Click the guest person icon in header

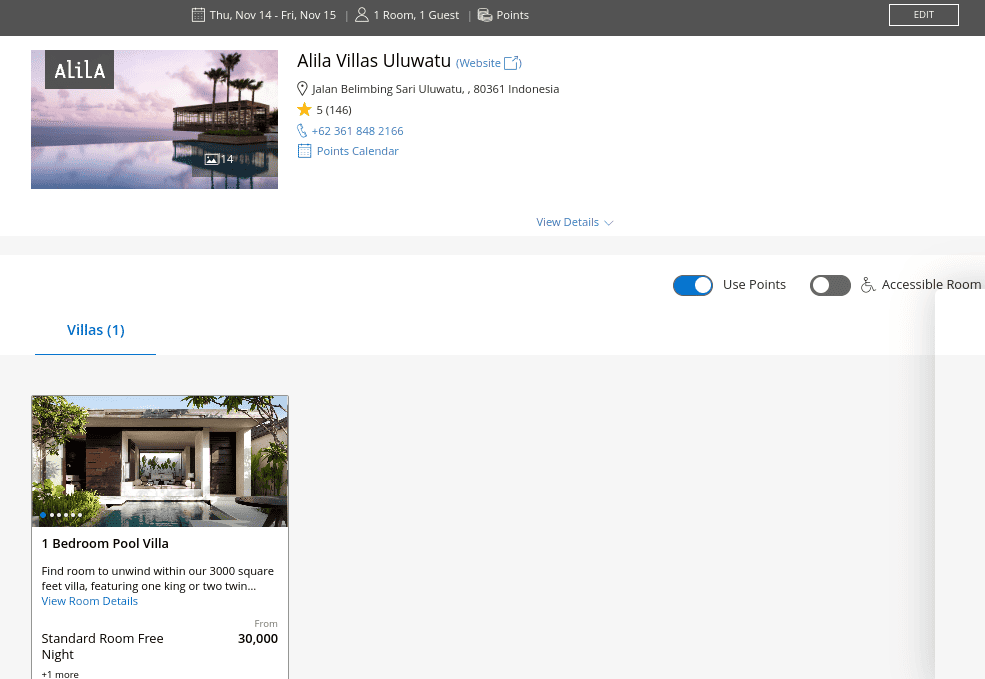[x=362, y=15]
